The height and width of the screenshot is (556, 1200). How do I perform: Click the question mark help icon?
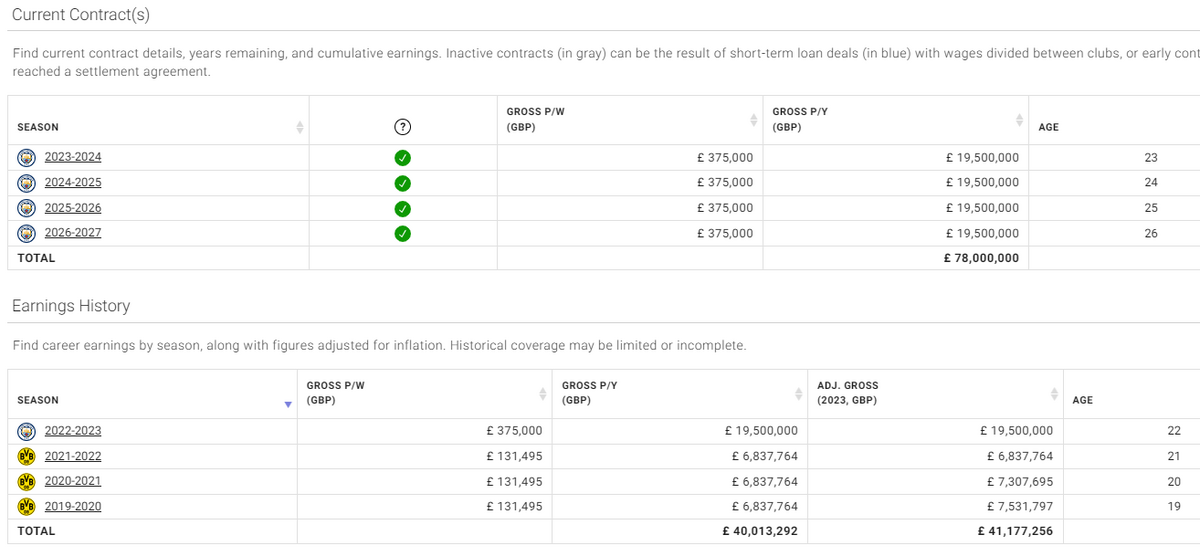(402, 127)
